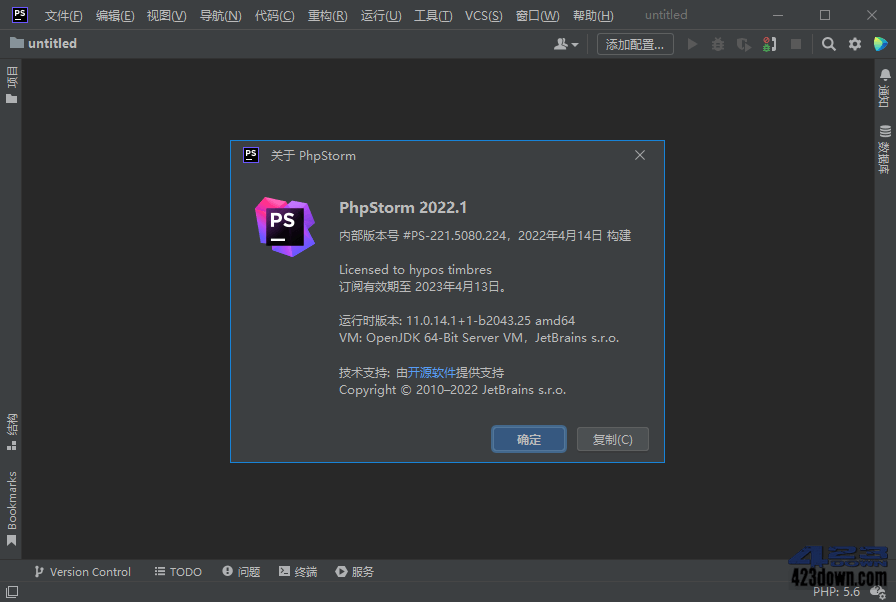Click the 确定 button in the dialog

[x=528, y=439]
